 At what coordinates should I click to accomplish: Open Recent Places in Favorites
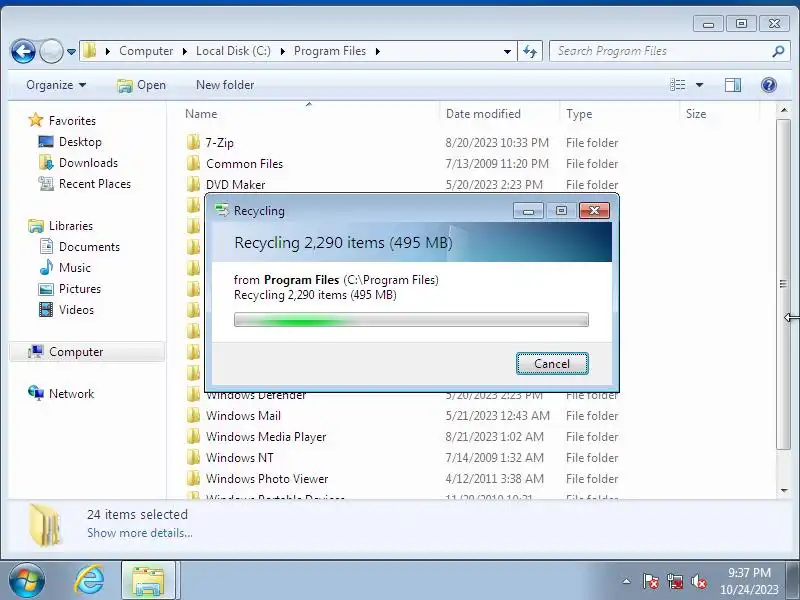(94, 184)
